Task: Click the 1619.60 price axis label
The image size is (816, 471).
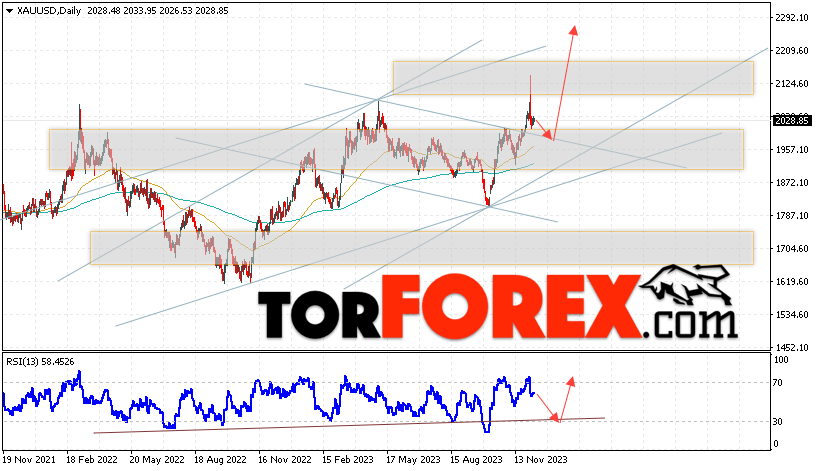Action: (x=792, y=282)
